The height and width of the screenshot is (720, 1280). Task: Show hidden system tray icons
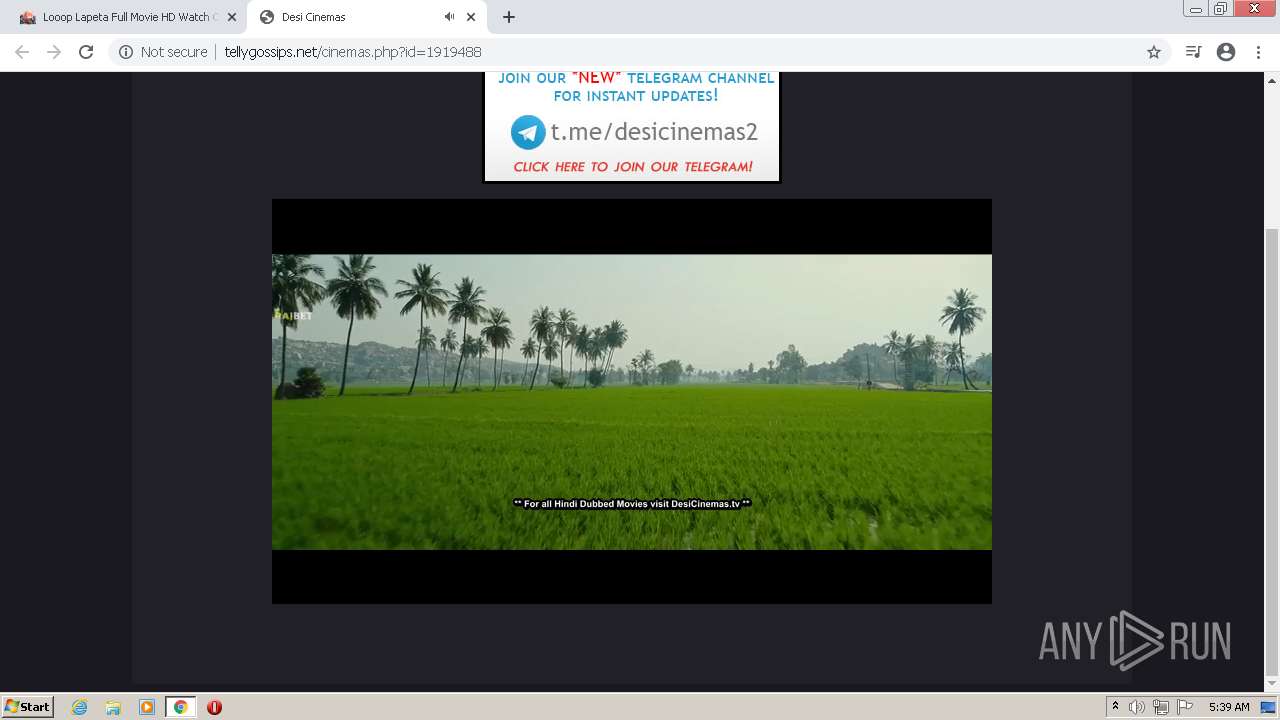(x=1115, y=707)
